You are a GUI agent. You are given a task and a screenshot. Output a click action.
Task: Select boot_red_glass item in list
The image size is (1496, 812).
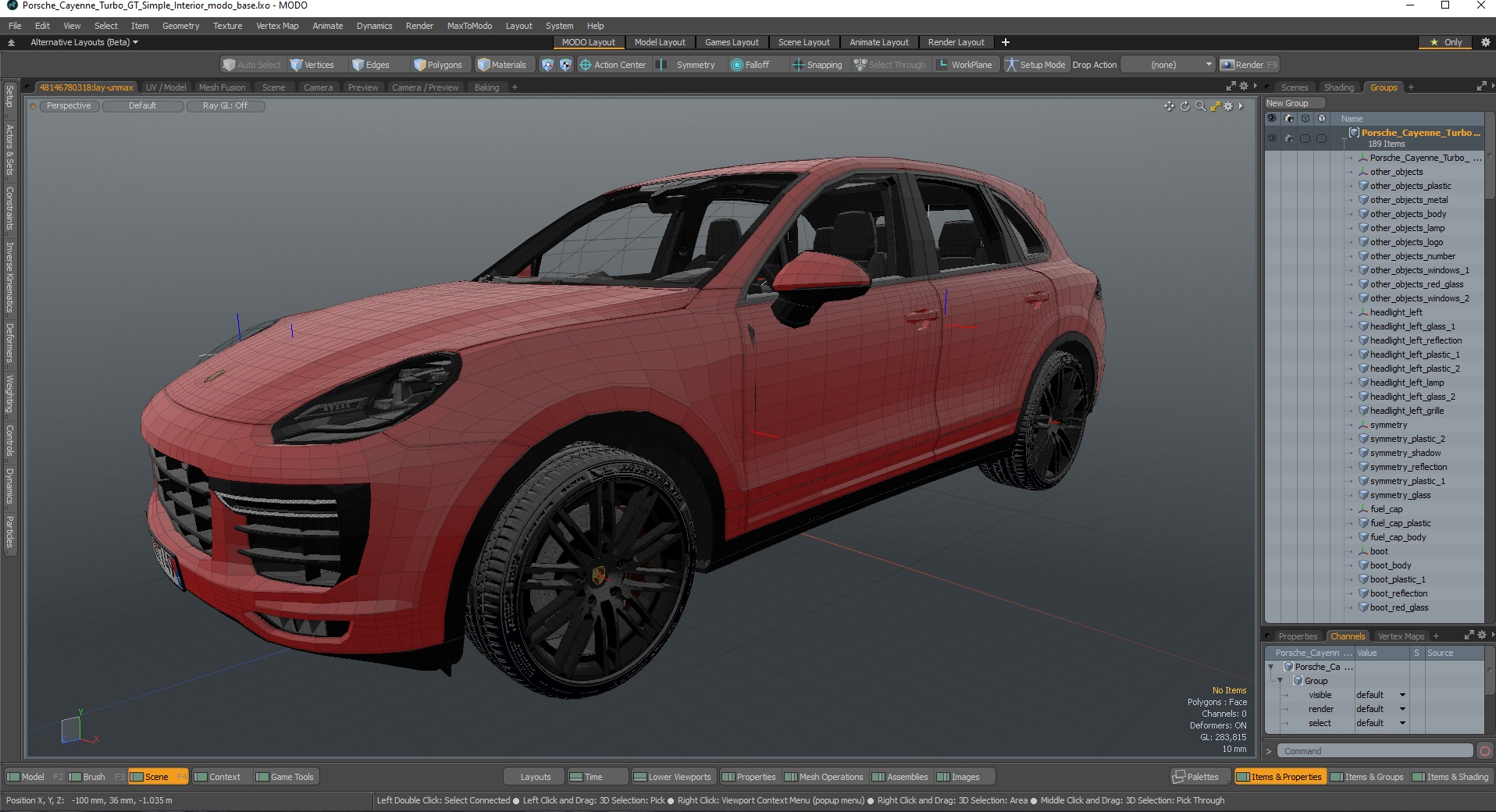coord(1399,607)
